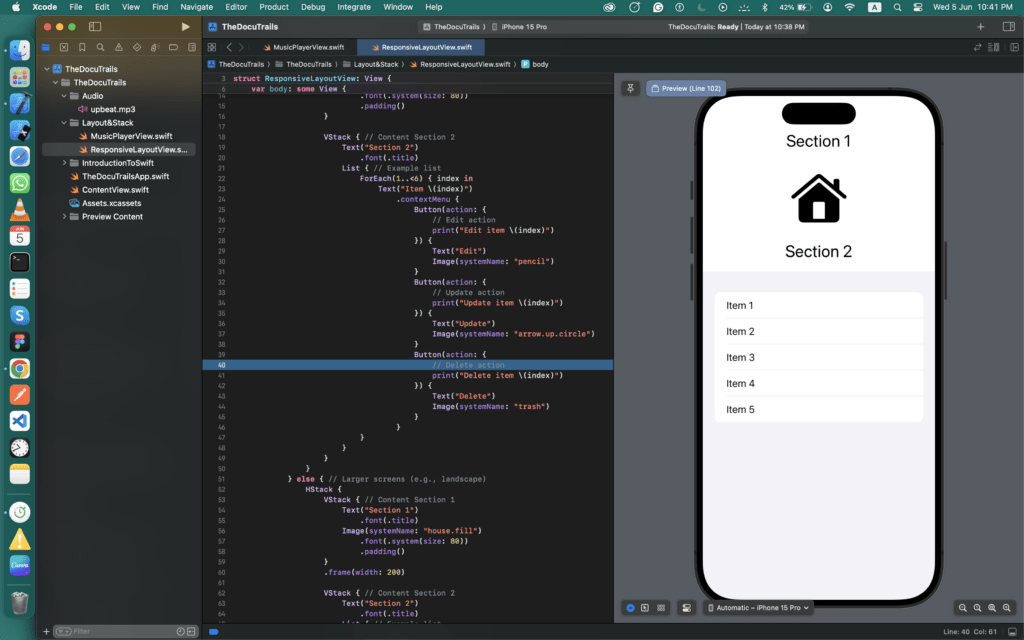Image resolution: width=1024 pixels, height=640 pixels.
Task: Show only recently modified files filter
Action: click(180, 632)
